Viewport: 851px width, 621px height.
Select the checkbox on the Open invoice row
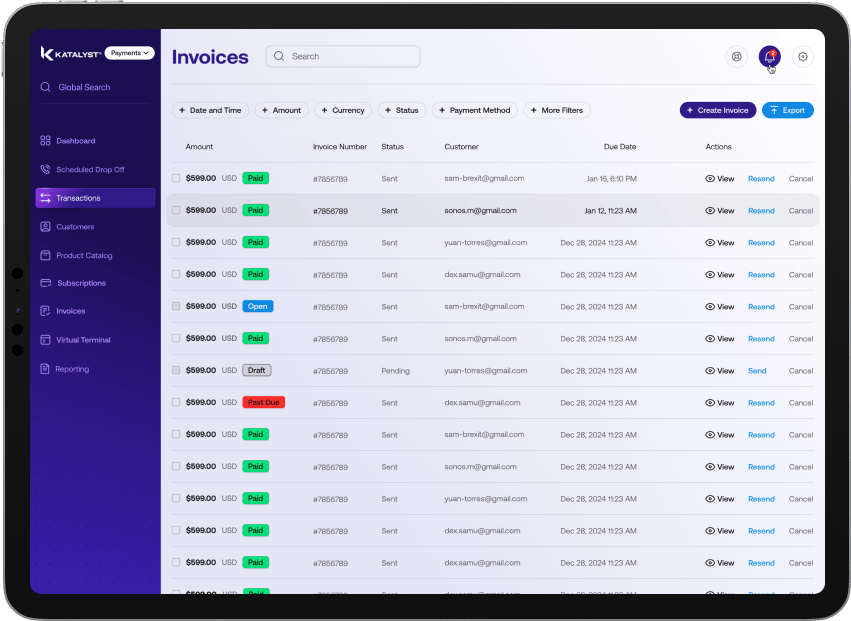pos(176,306)
